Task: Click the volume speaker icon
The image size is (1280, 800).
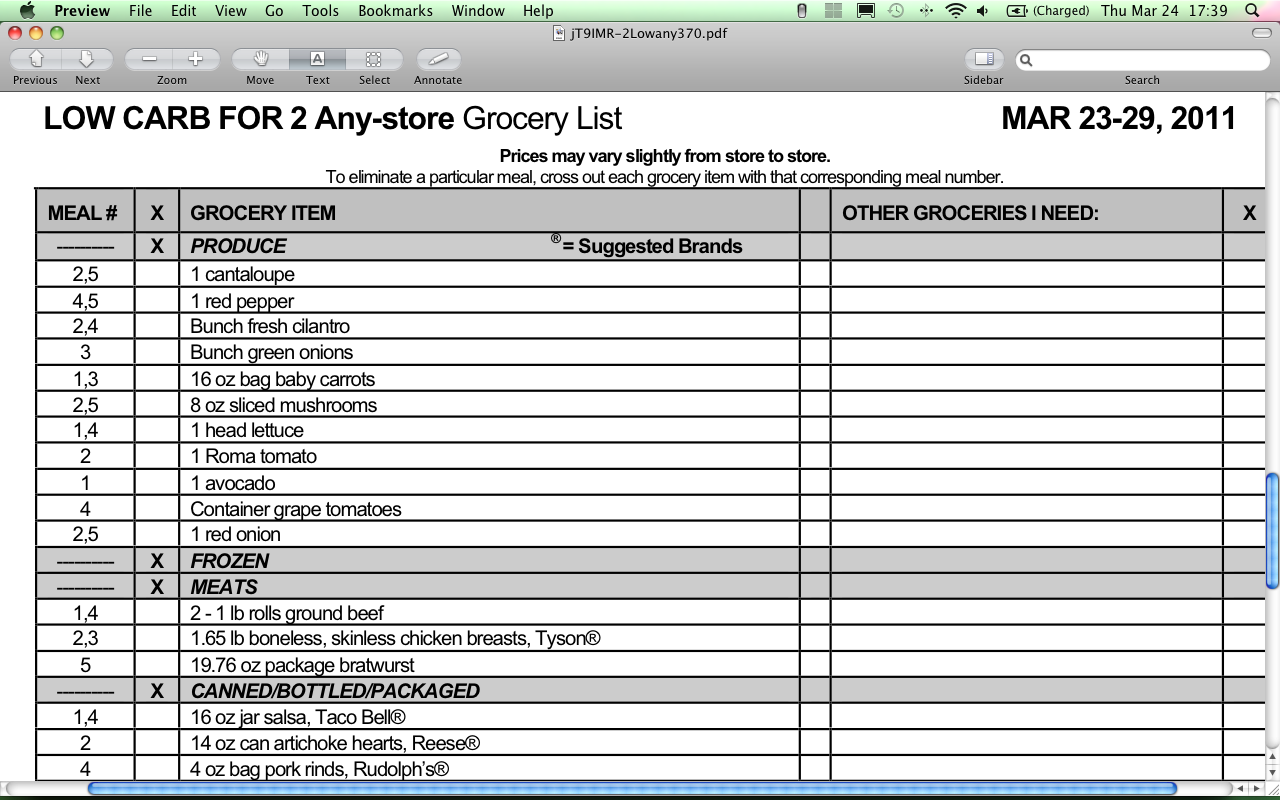Action: pos(982,11)
